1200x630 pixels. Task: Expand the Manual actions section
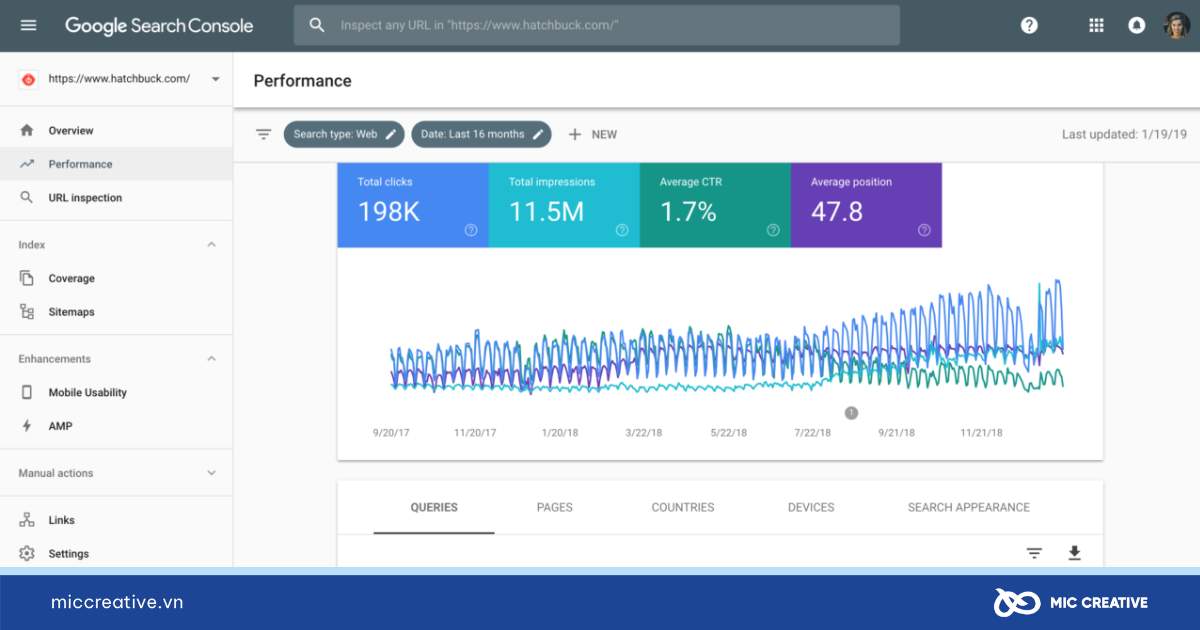pyautogui.click(x=212, y=473)
